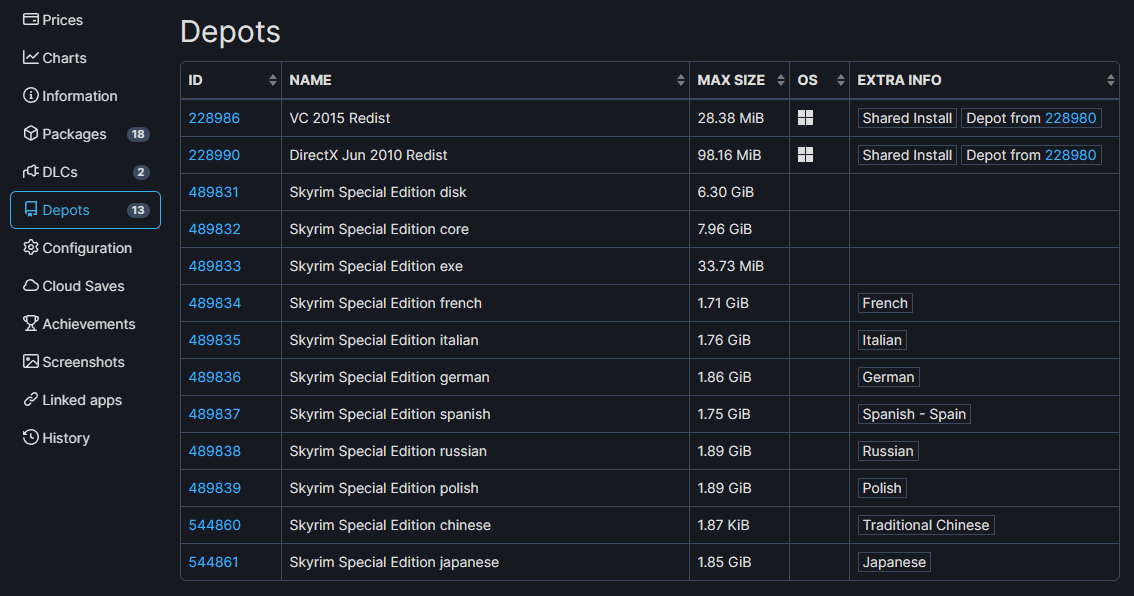The height and width of the screenshot is (596, 1134).
Task: Open the Linked apps chain icon
Action: (30, 399)
